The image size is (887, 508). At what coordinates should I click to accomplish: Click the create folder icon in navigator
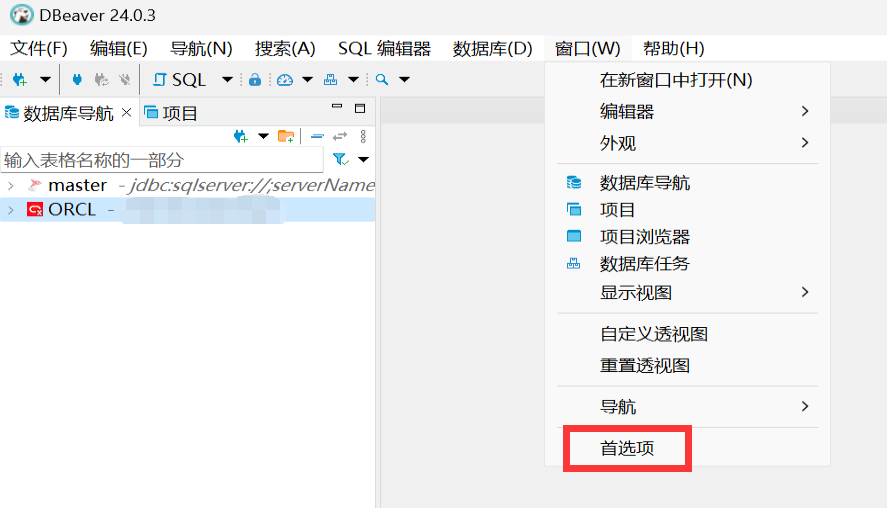[286, 136]
